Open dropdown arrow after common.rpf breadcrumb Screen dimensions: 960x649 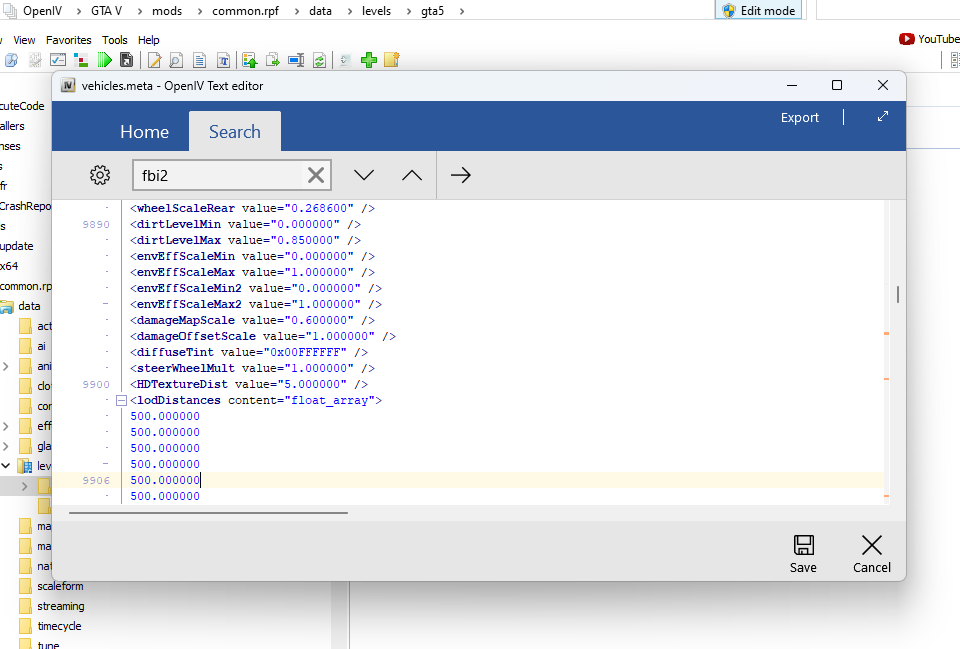[x=297, y=11]
